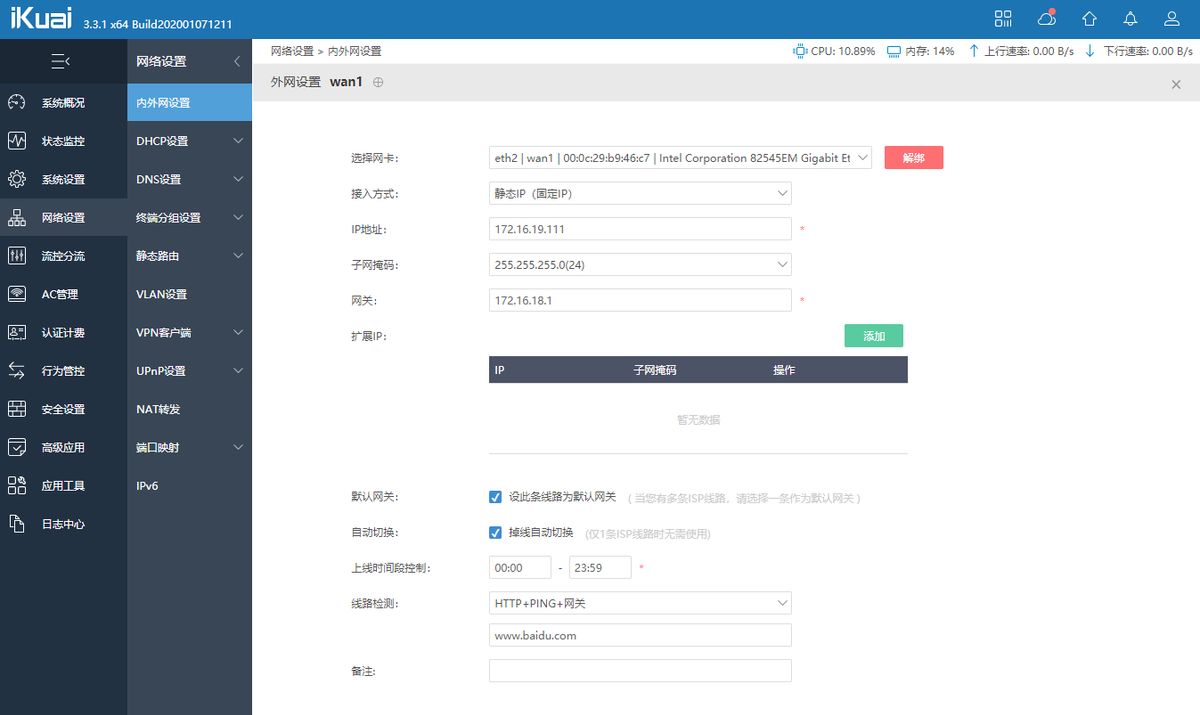Click the plus icon next to wan1

pos(378,82)
